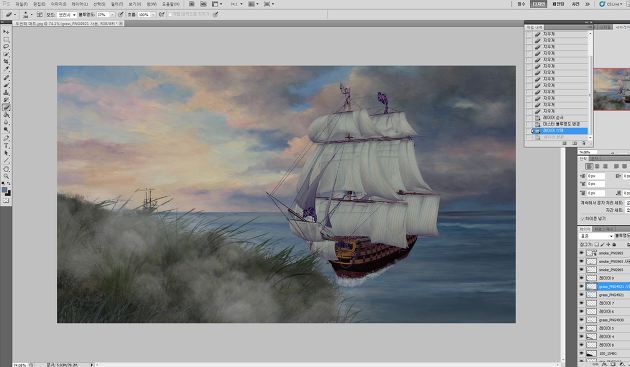Open the Filter menu
The height and width of the screenshot is (367, 630).
[x=117, y=4]
